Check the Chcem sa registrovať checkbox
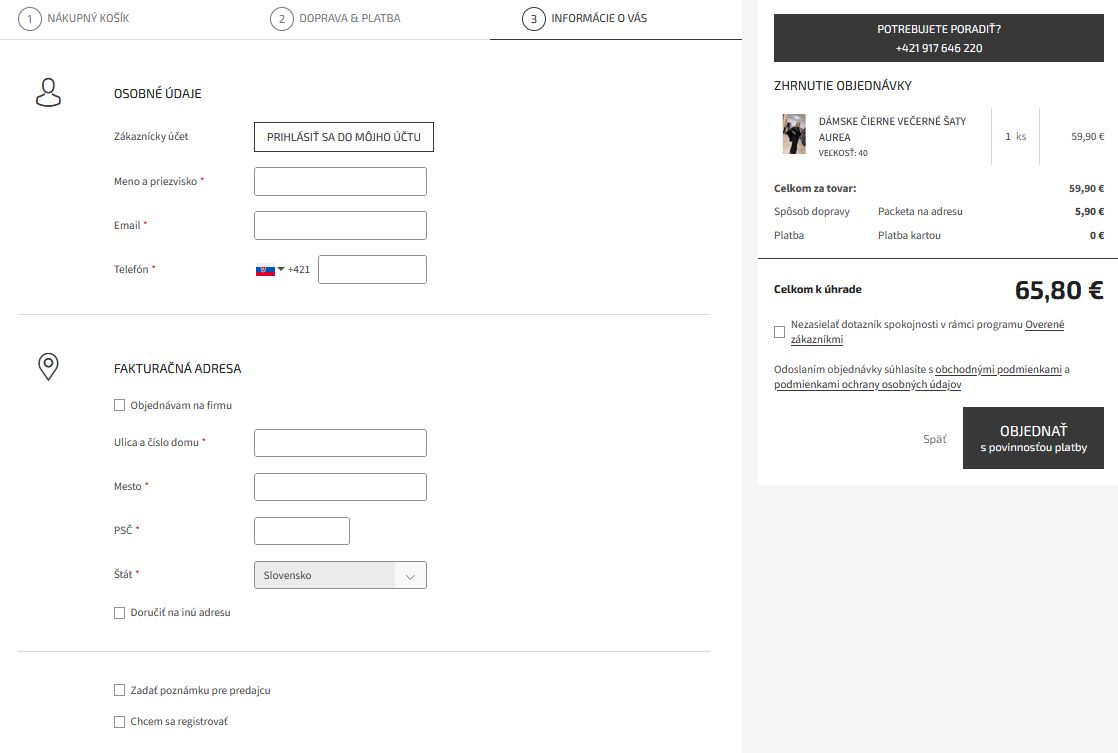Screen dimensions: 1118x753 tap(119, 720)
